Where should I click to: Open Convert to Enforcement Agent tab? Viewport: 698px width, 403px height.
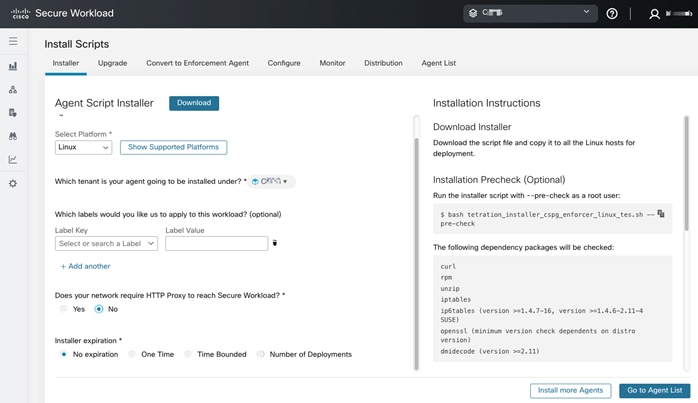(197, 63)
